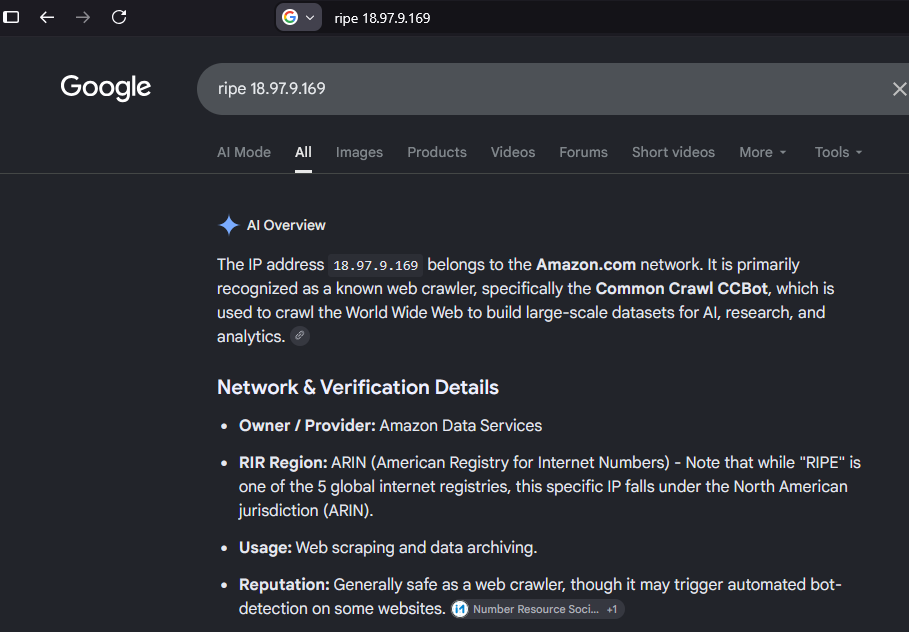Click the Owner / Provider bullet text
This screenshot has width=909, height=632.
tap(390, 426)
